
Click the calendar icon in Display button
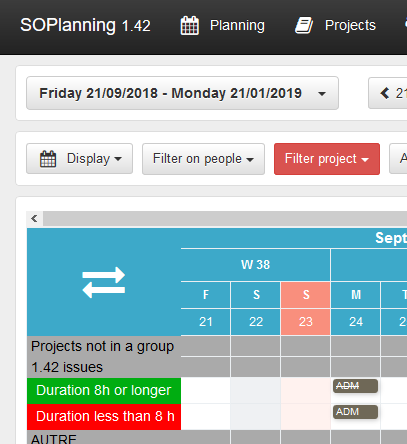click(x=48, y=159)
